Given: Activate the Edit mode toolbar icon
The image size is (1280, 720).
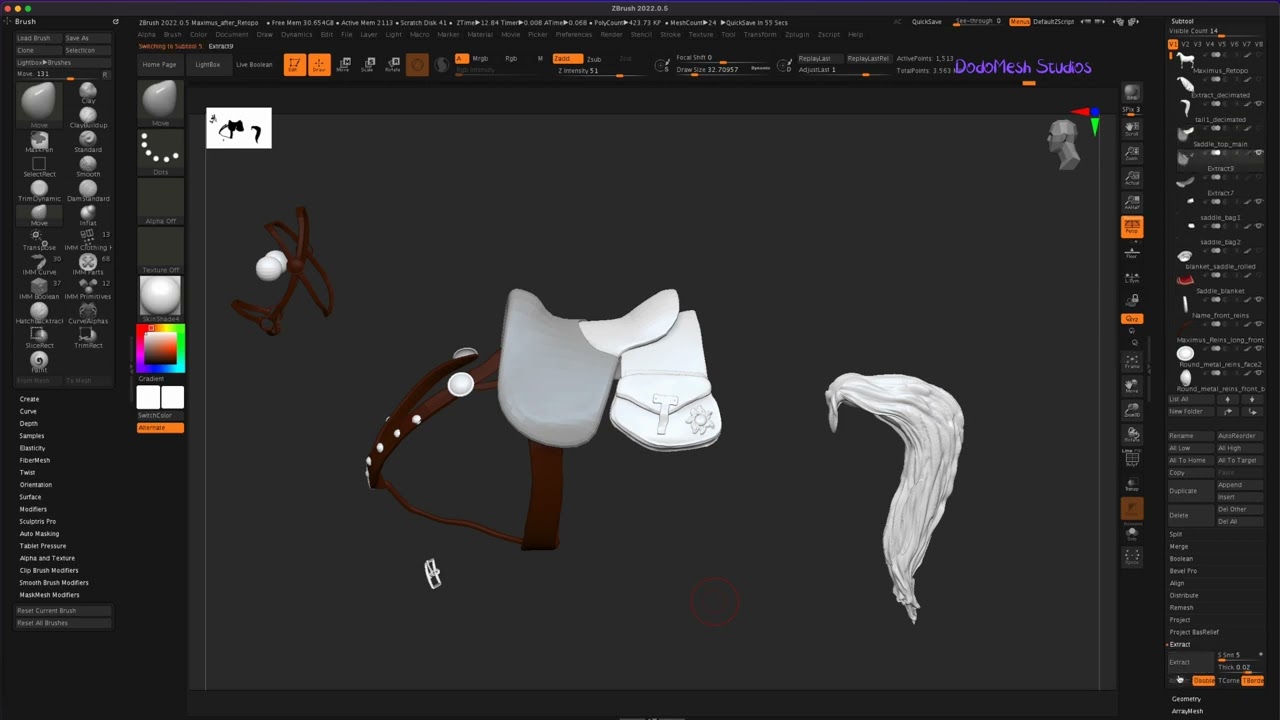Looking at the screenshot, I should click(x=294, y=65).
